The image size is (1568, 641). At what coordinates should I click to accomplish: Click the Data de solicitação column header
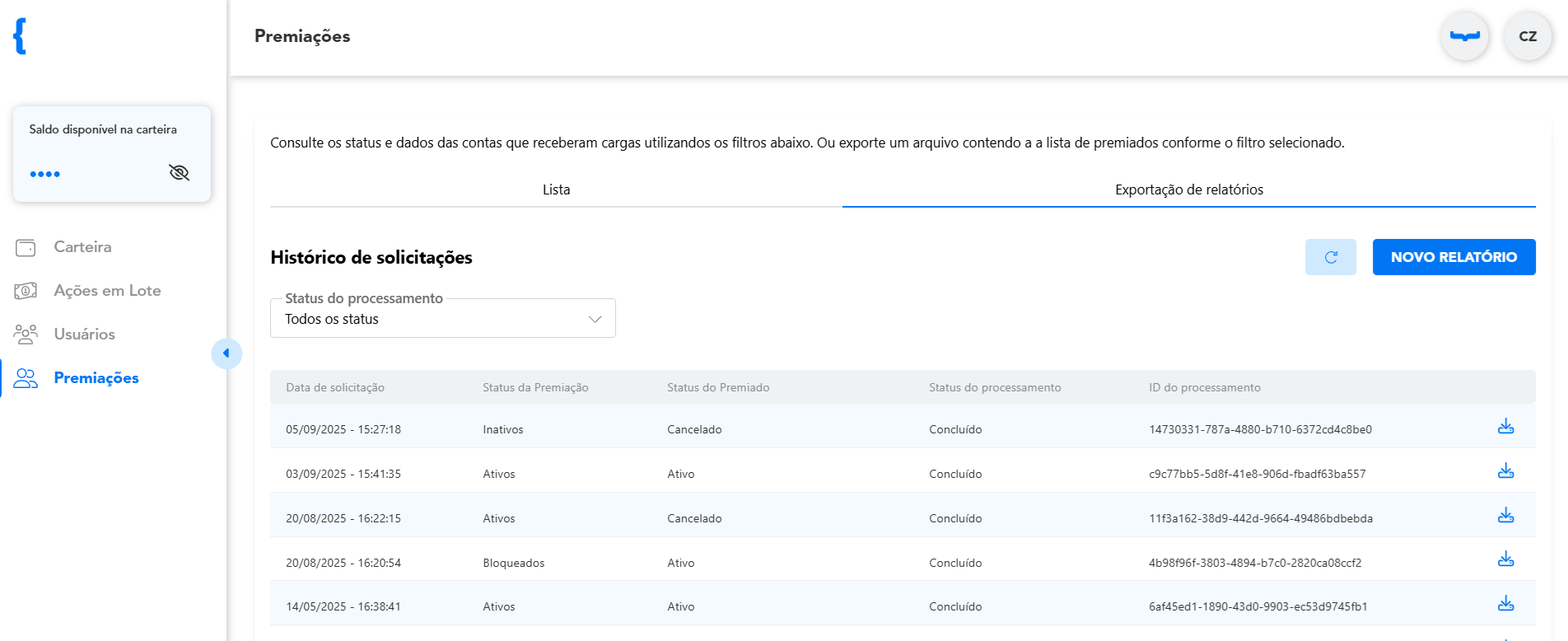335,387
